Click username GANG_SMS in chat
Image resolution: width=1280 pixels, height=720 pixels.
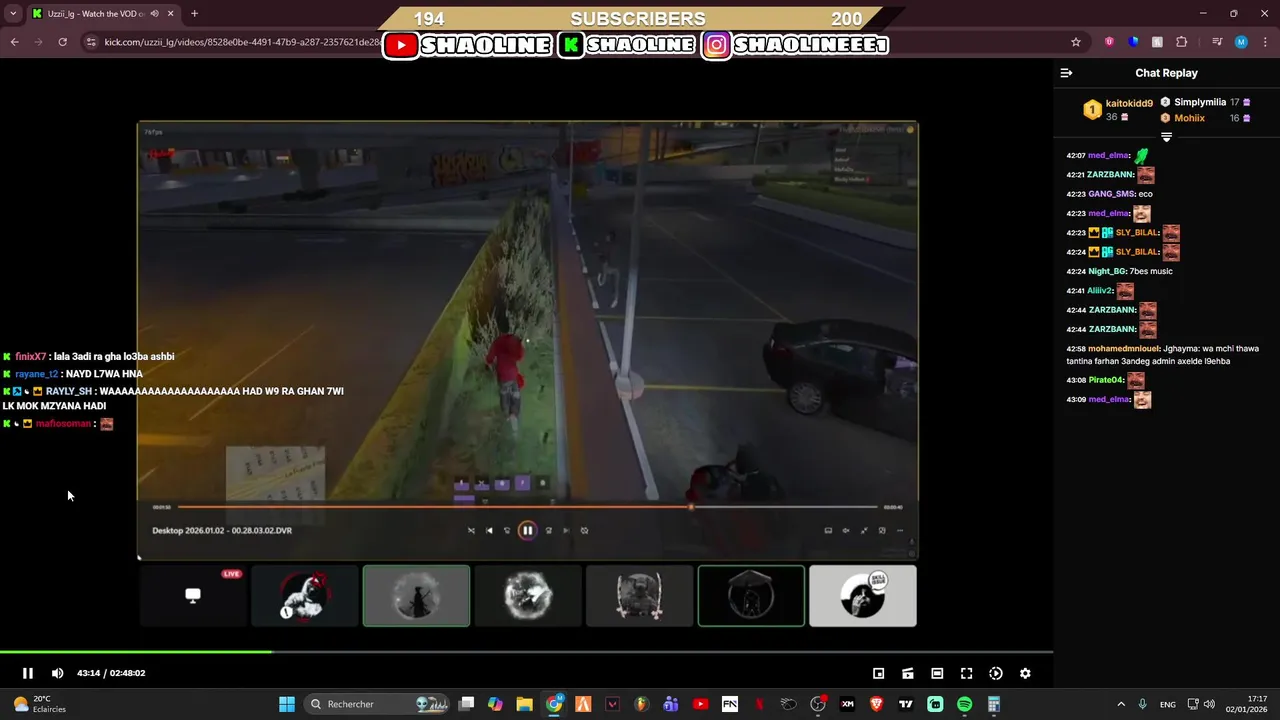[x=1111, y=194]
